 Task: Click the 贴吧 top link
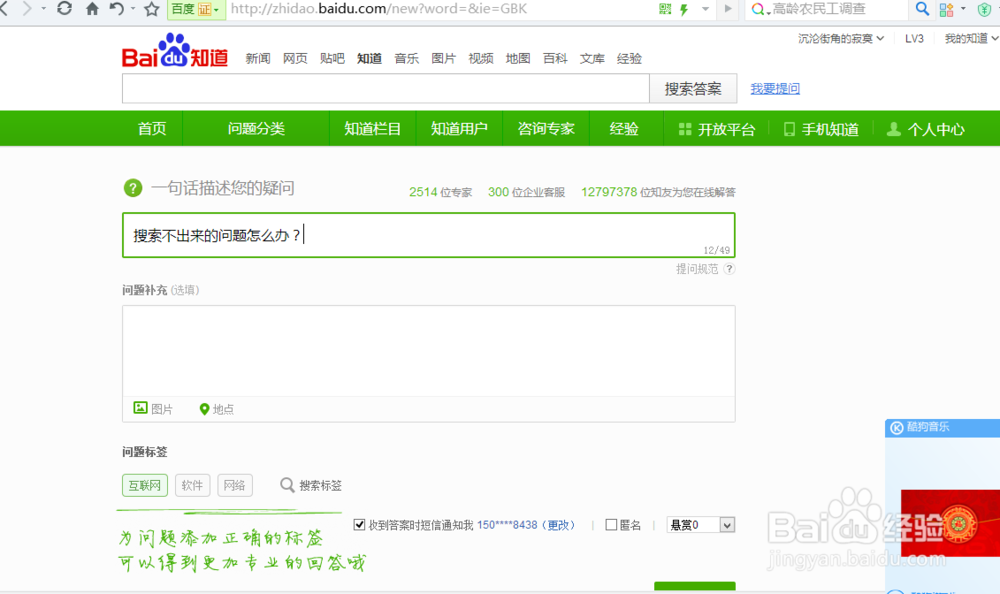tap(332, 59)
